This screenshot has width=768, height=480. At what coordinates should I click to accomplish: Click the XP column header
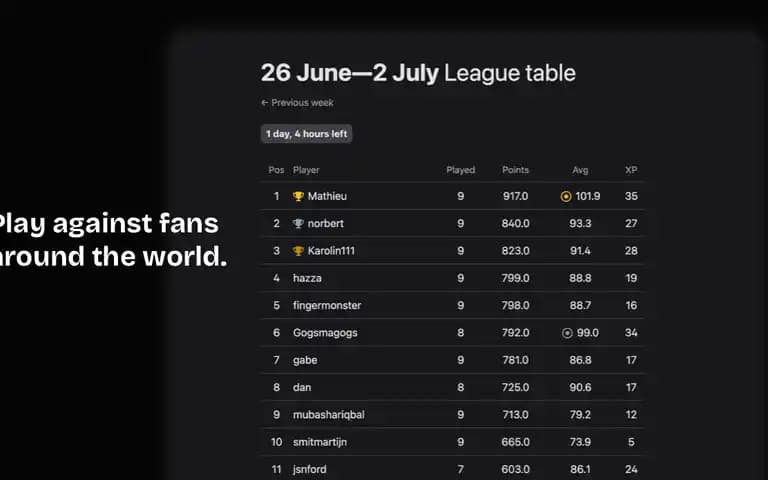tap(631, 170)
